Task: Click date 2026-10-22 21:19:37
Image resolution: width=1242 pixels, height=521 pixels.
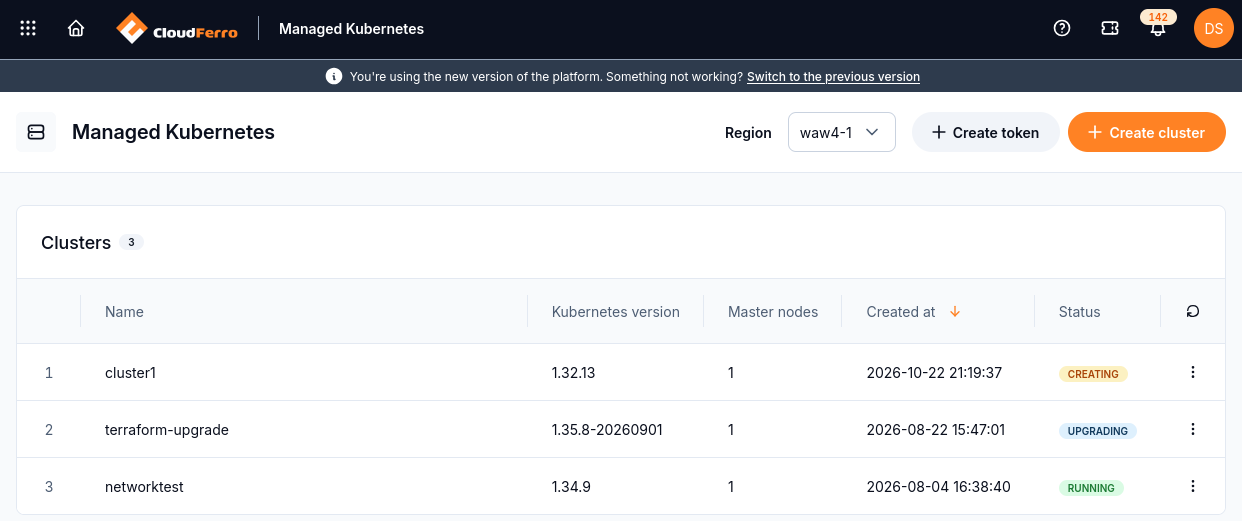Action: click(934, 372)
